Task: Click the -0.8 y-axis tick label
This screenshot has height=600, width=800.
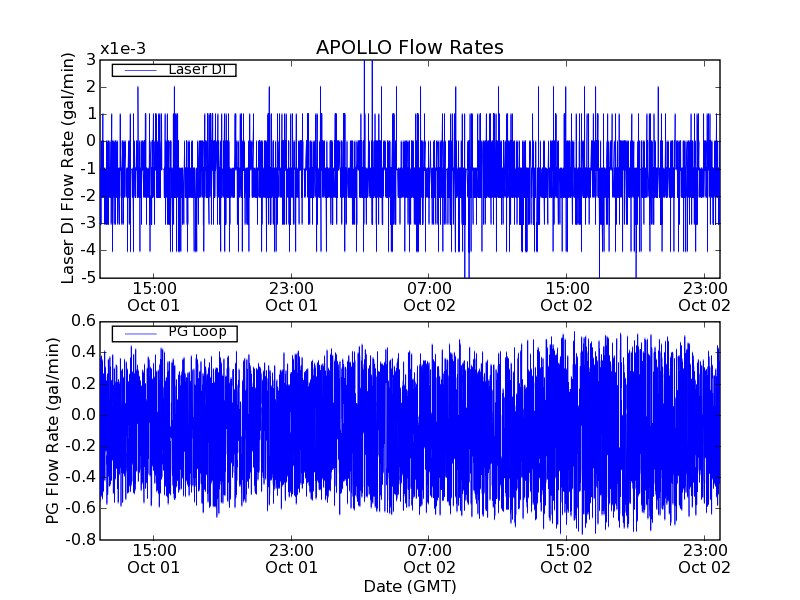Action: pos(80,539)
